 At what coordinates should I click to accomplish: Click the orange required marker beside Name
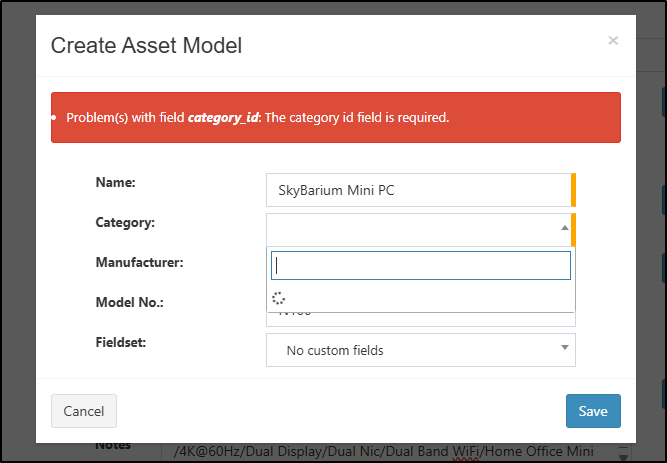coord(573,190)
